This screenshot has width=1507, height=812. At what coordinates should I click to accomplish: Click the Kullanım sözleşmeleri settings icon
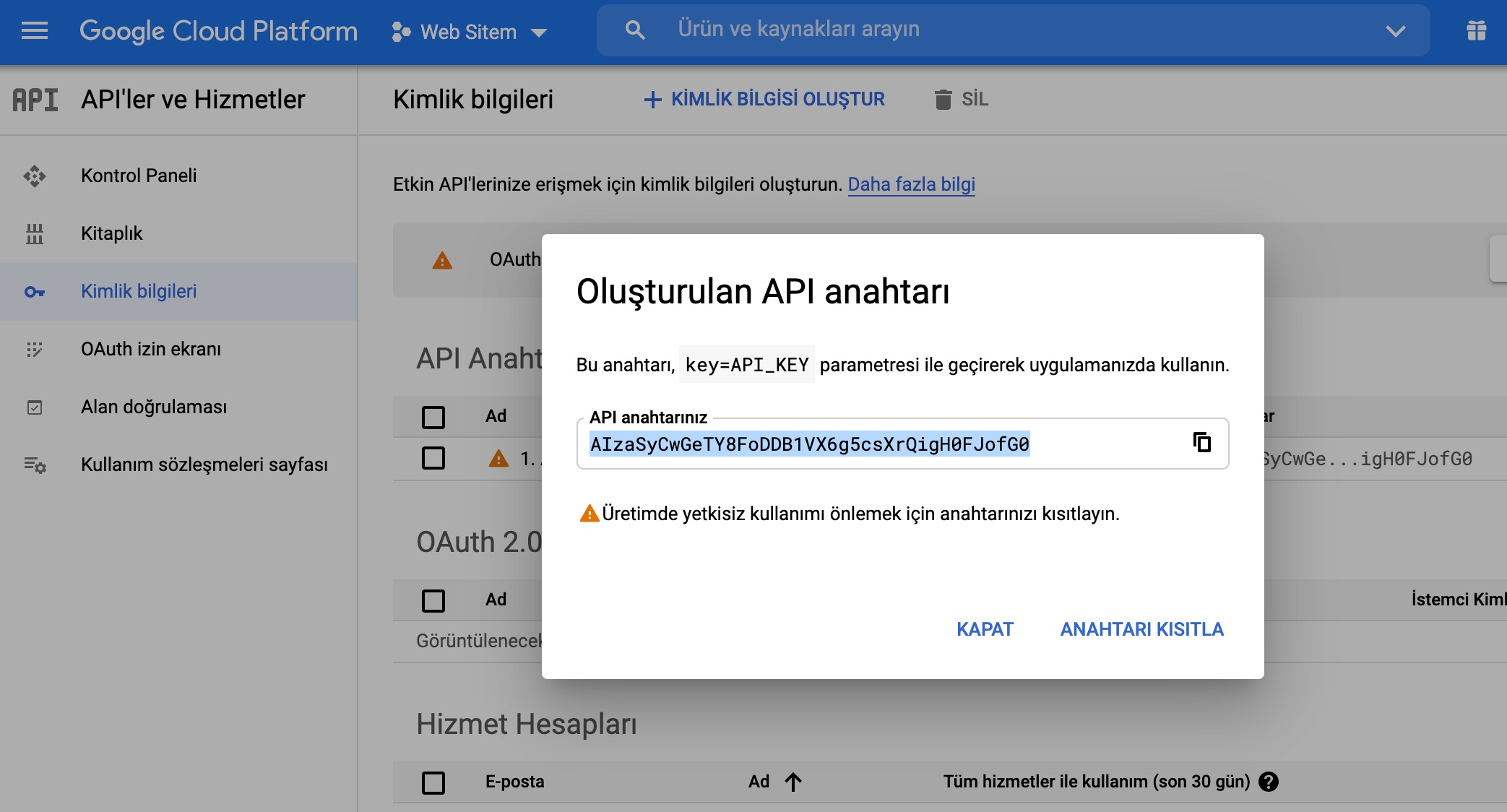tap(35, 465)
